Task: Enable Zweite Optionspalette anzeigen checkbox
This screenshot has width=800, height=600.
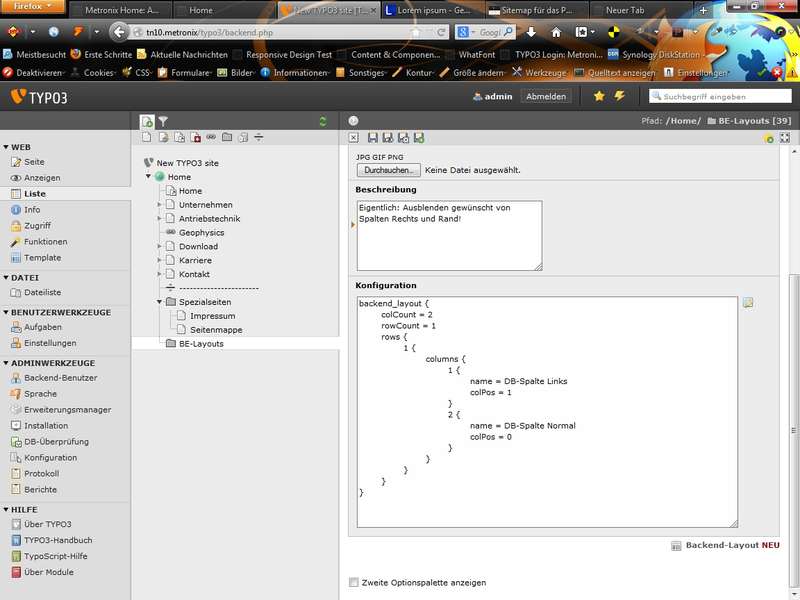Action: pyautogui.click(x=353, y=582)
